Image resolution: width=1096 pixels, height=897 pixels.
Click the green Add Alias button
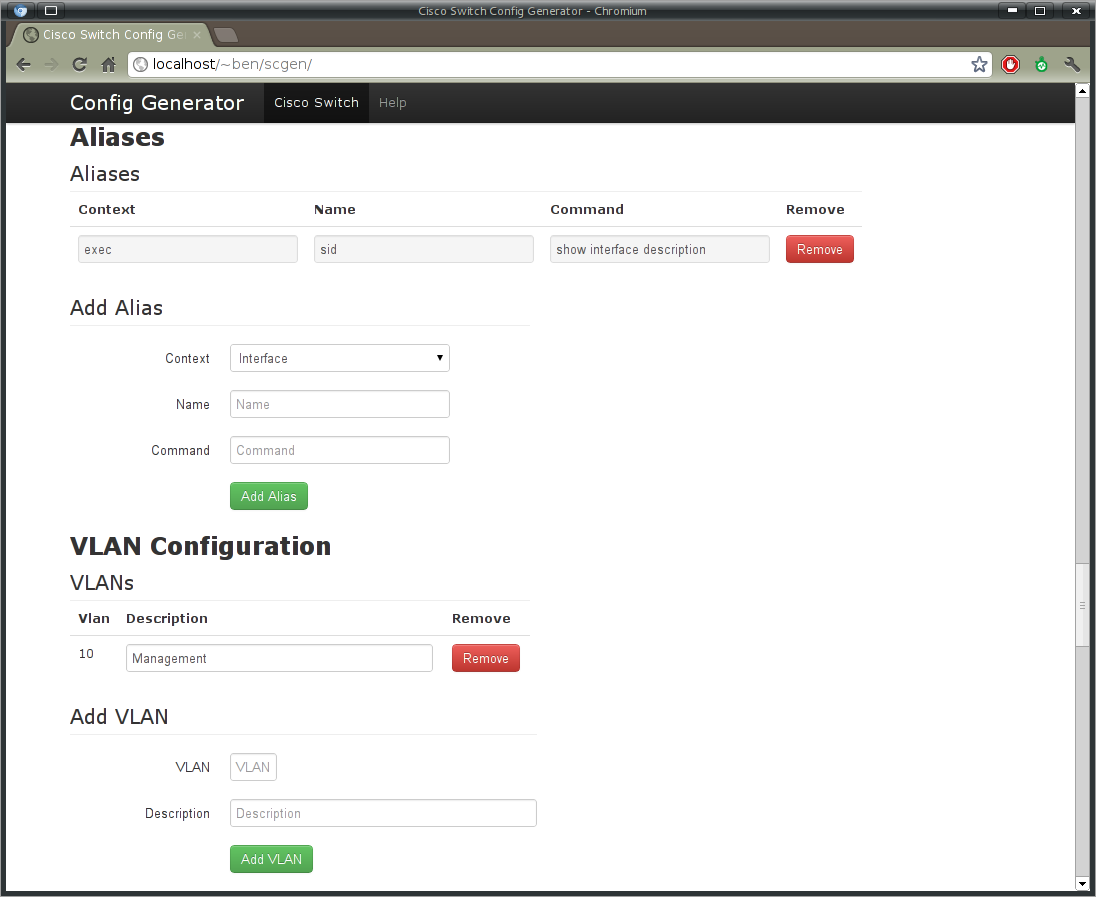268,496
